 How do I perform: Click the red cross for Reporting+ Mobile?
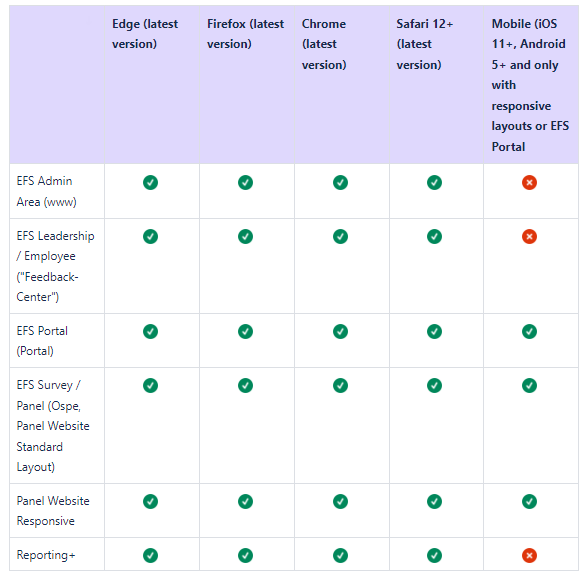pos(529,555)
